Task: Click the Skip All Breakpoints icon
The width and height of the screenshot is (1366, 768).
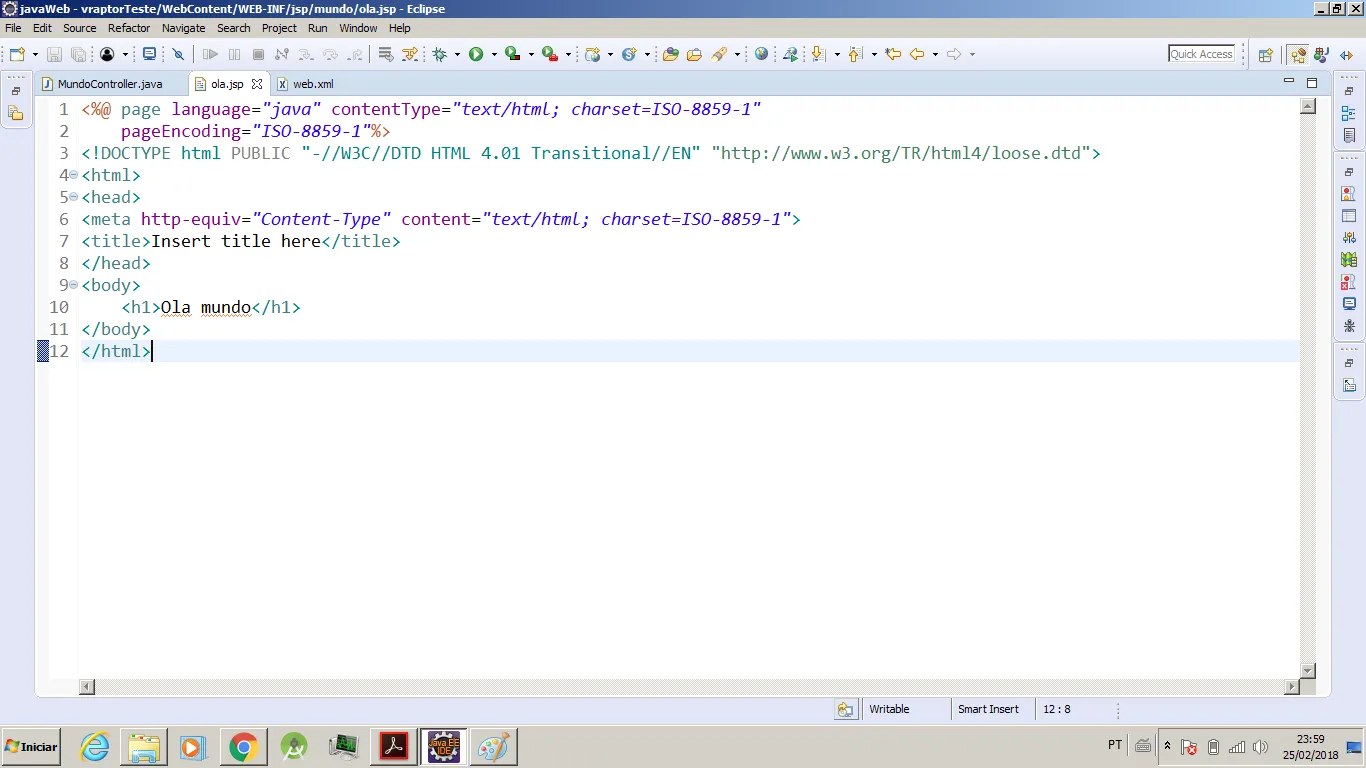Action: coord(179,54)
